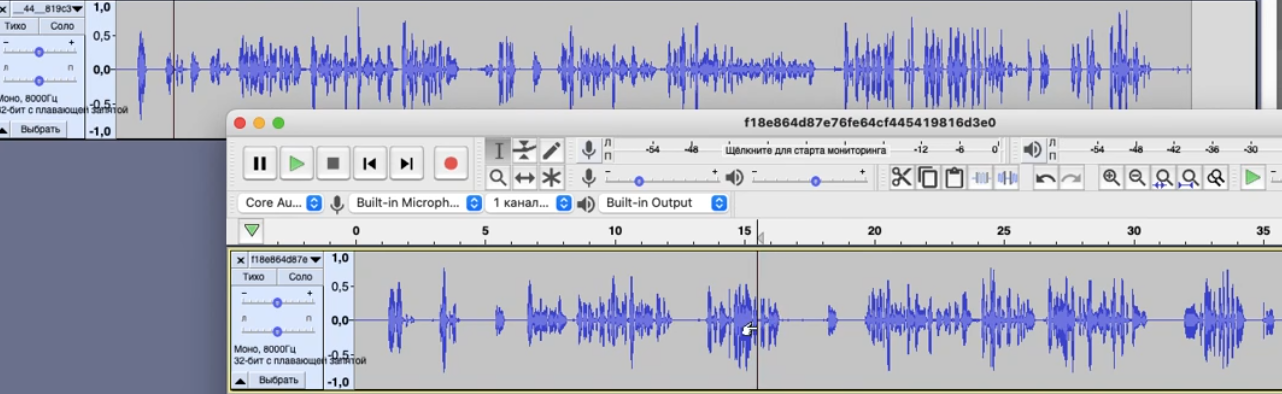Collapse the f18e864d87e track with the arrow button
Screen dimensions: 1282x394
coord(240,381)
